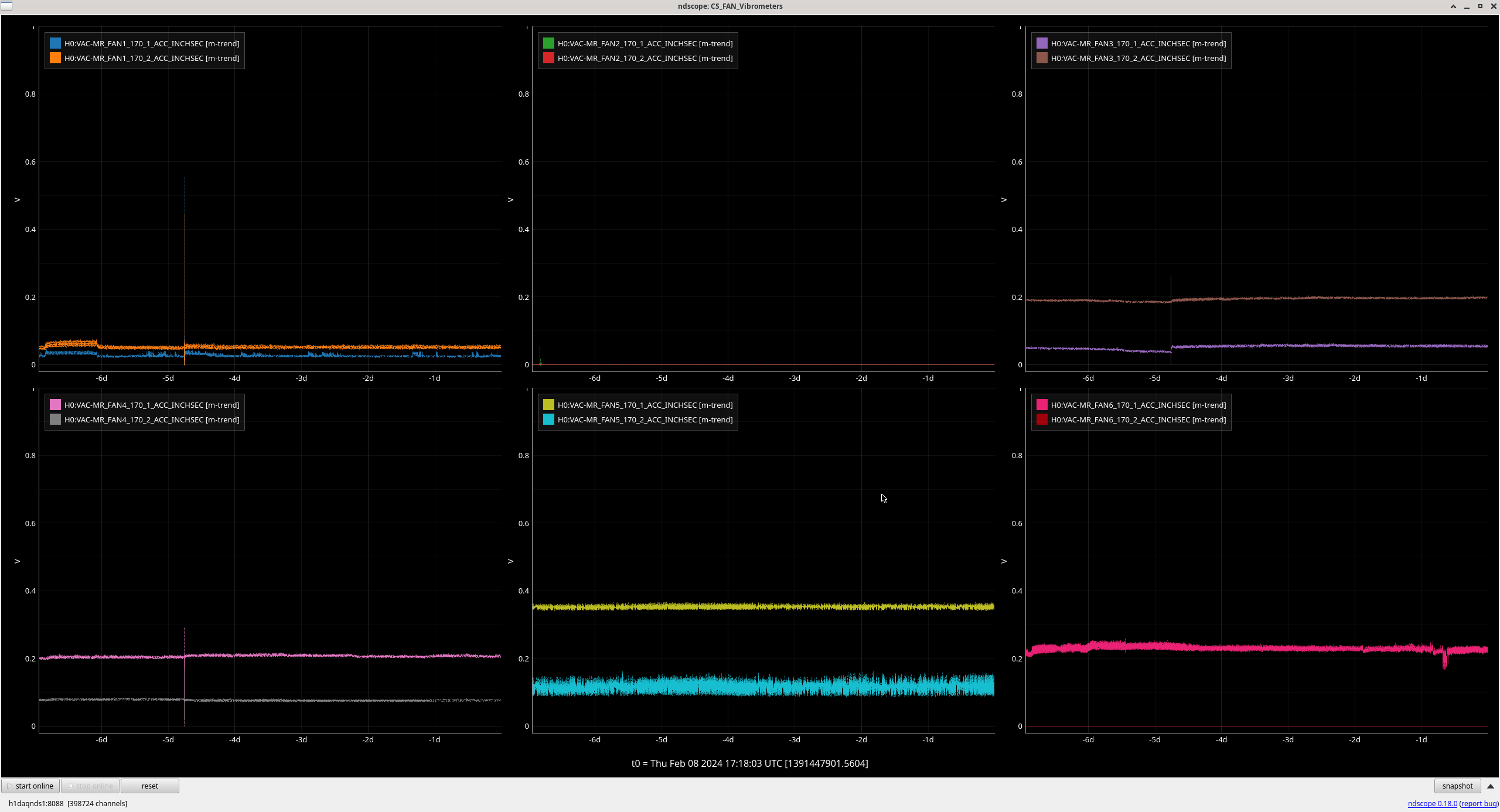Screen dimensions: 1500x812
Task: Select H0:VAC-MR_FAN2_170_2_ACC_INCHSEC legend label
Action: [x=645, y=58]
